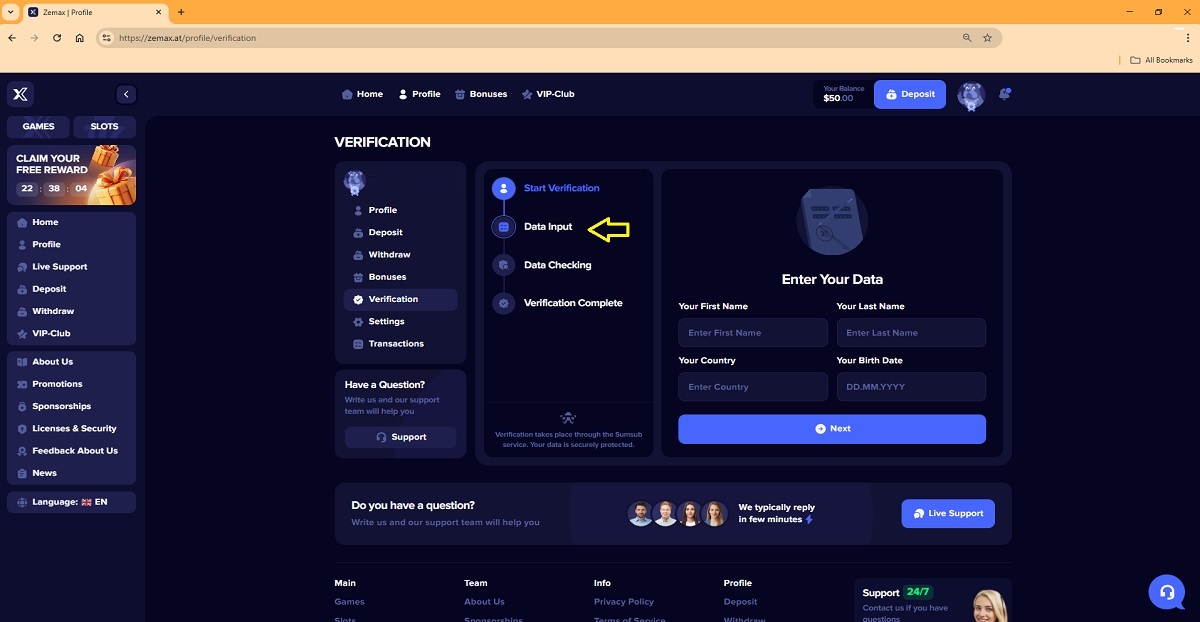Click the Verification Complete step icon

pos(503,303)
